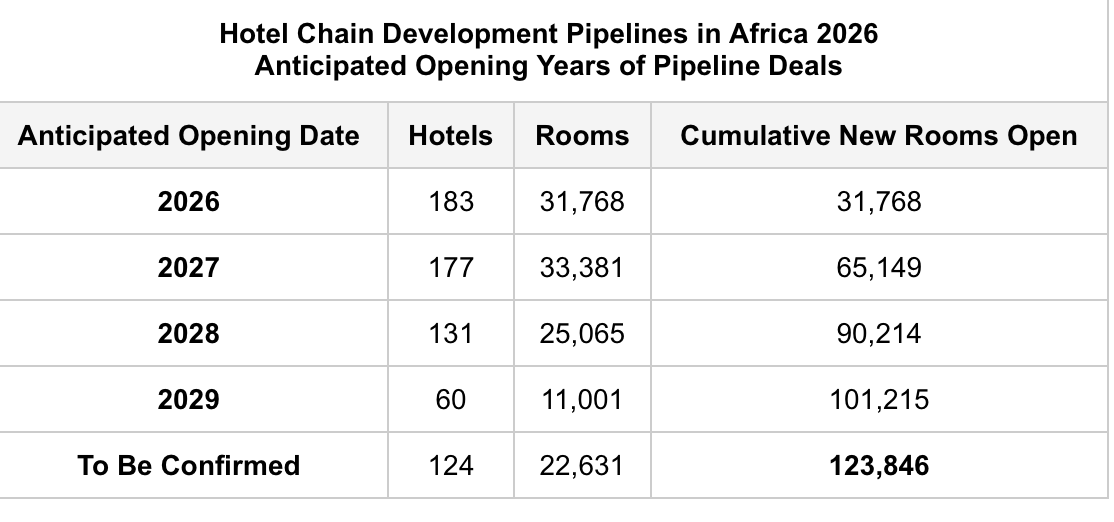Image resolution: width=1114 pixels, height=522 pixels.
Task: Click the 2026 row label
Action: [189, 202]
